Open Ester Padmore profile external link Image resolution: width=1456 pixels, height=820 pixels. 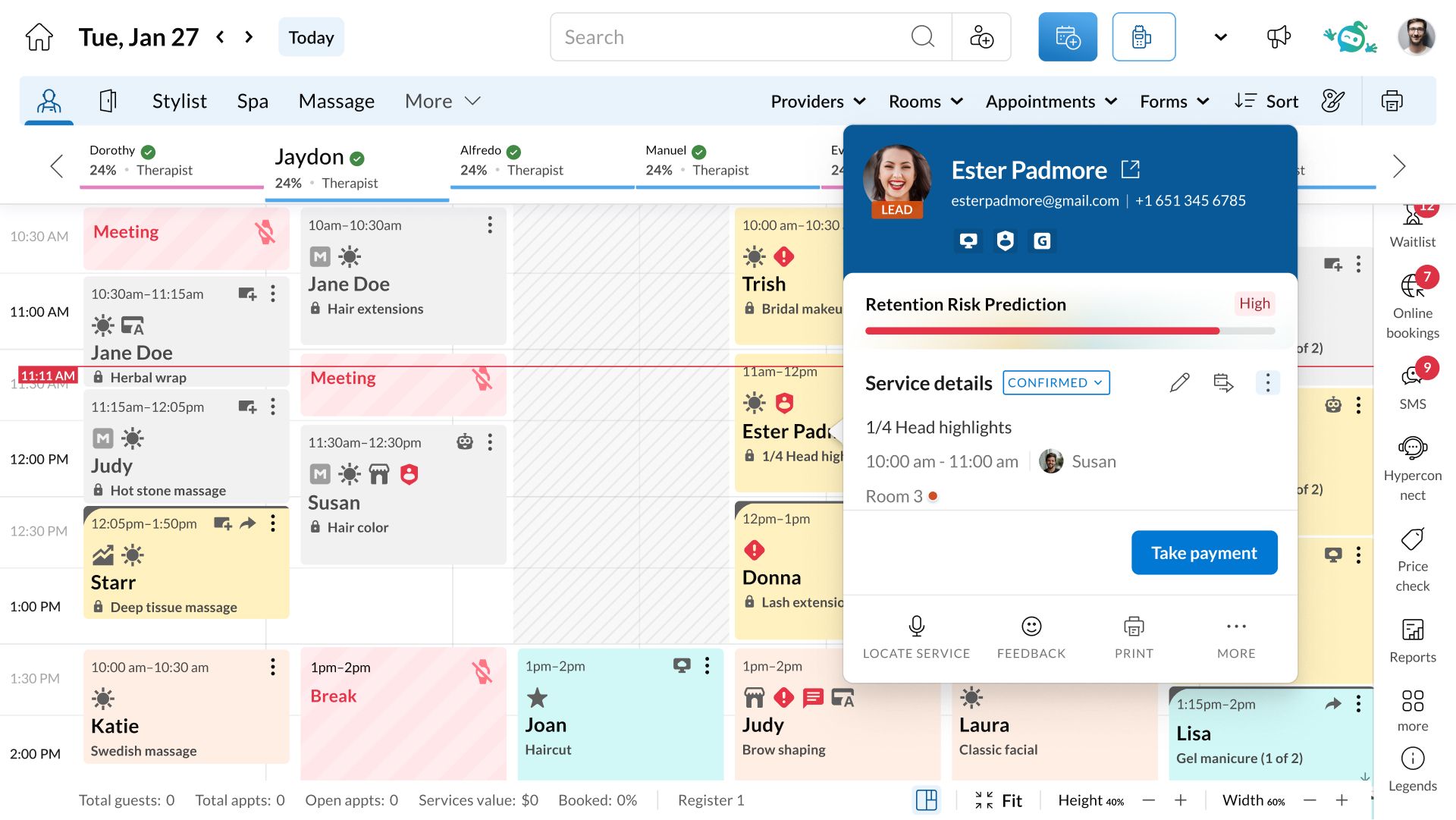1130,169
